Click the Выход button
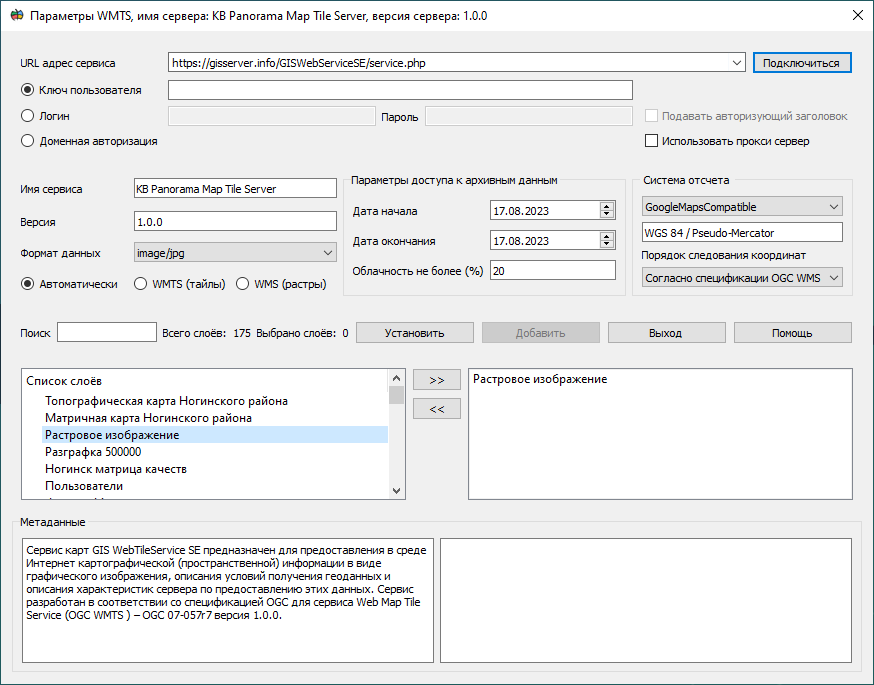This screenshot has width=874, height=685. [x=666, y=332]
